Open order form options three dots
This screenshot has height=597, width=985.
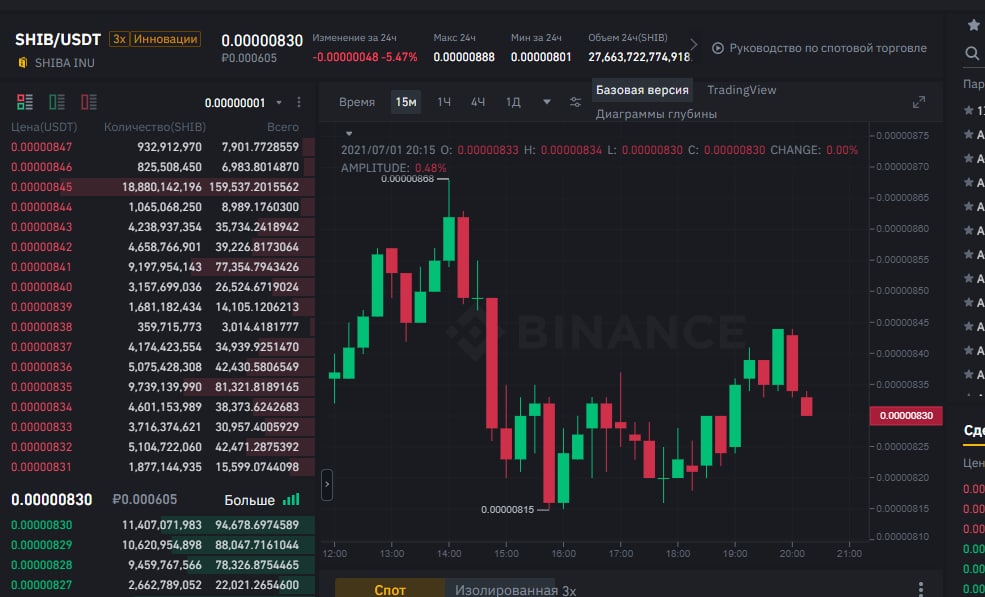tap(920, 589)
